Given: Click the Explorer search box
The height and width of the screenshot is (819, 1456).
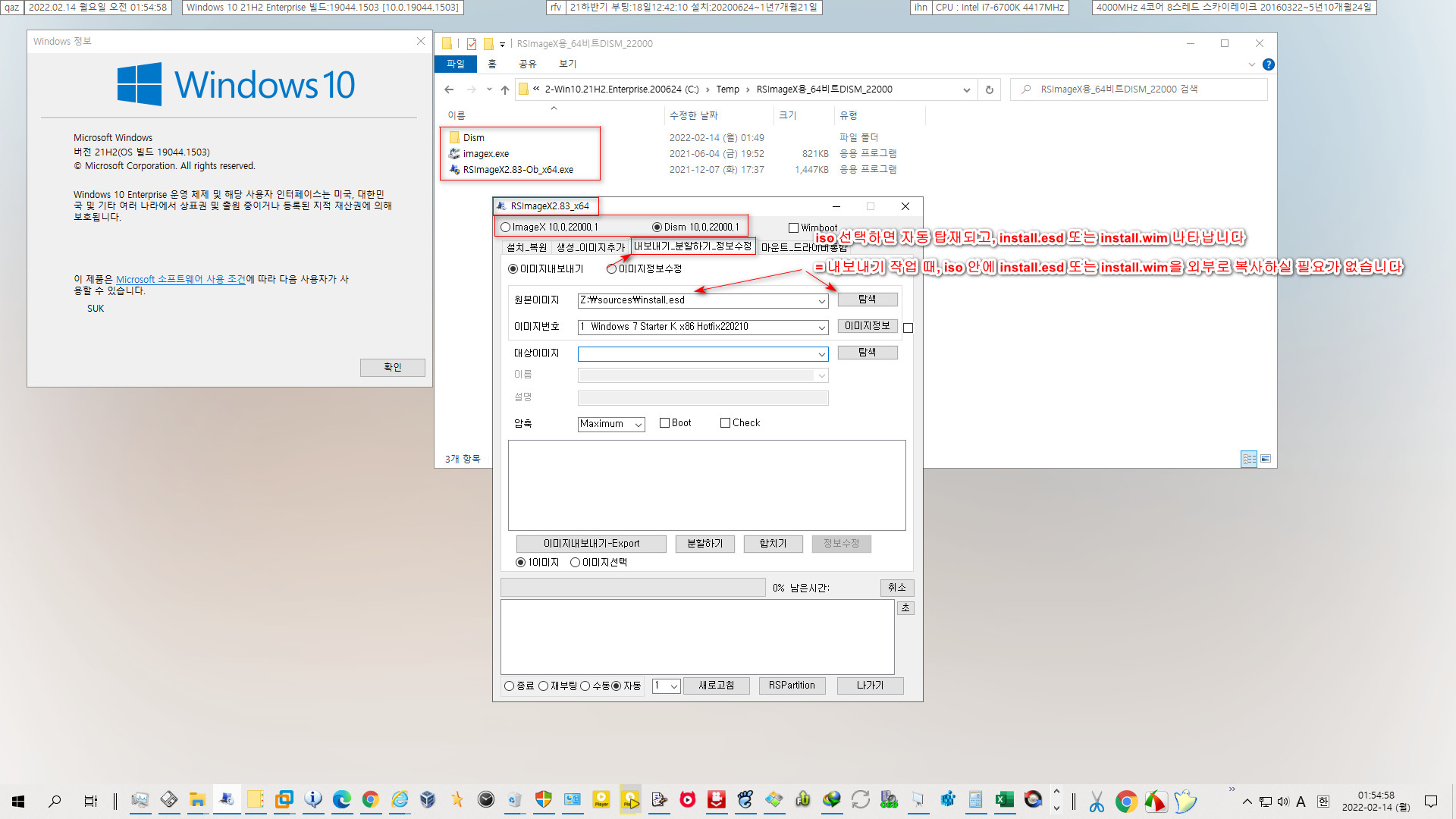Looking at the screenshot, I should tap(1139, 89).
